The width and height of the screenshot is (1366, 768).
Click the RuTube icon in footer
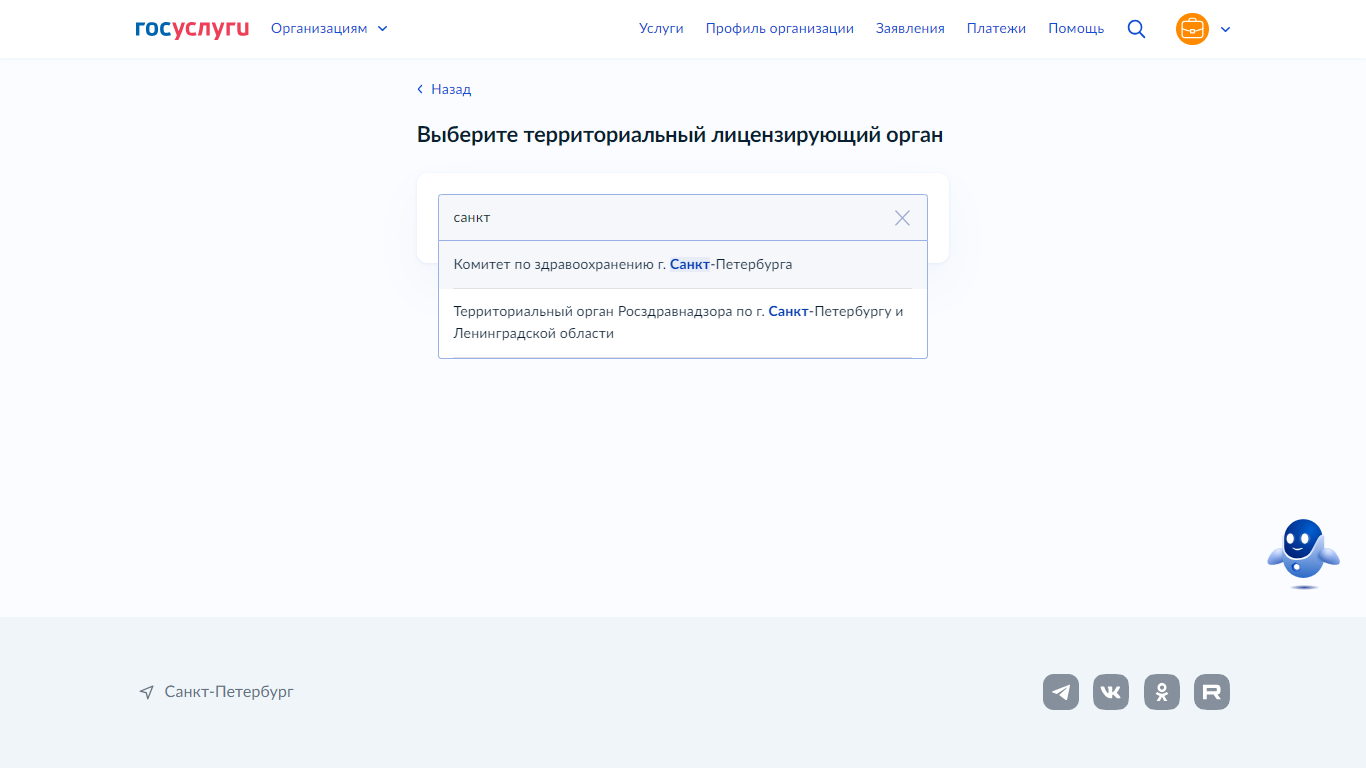(x=1211, y=691)
